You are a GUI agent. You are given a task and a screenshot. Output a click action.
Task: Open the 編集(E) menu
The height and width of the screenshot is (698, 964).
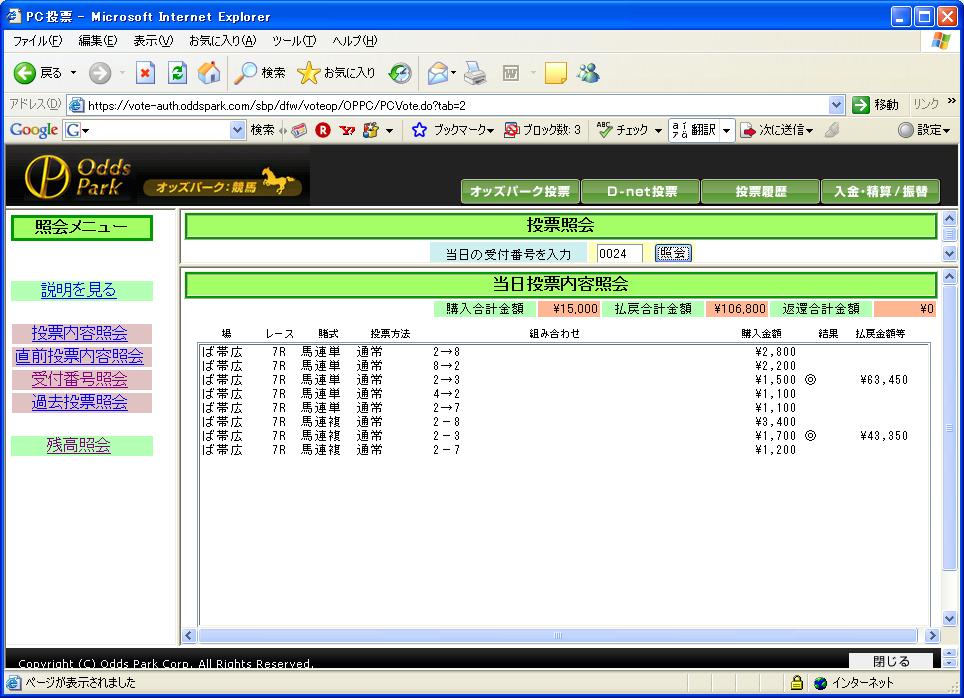pos(98,41)
